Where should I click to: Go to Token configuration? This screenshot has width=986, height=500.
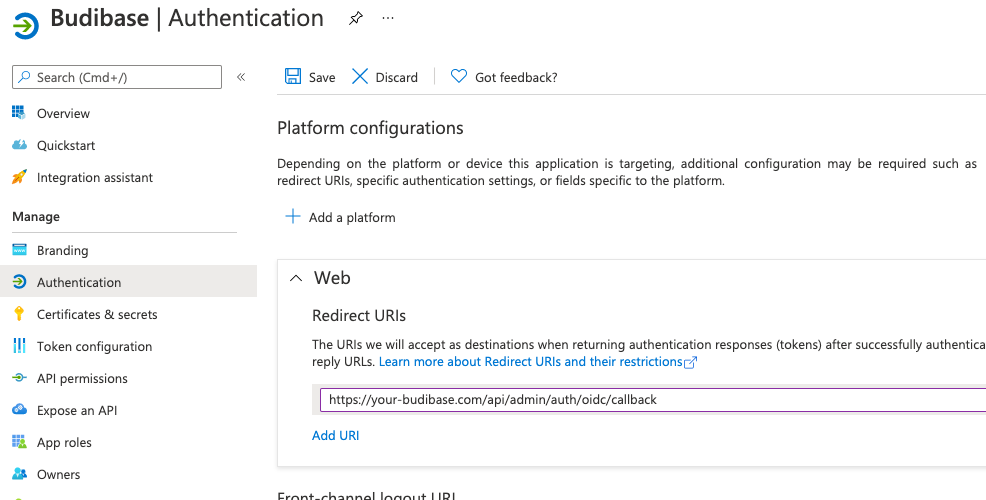(x=94, y=346)
